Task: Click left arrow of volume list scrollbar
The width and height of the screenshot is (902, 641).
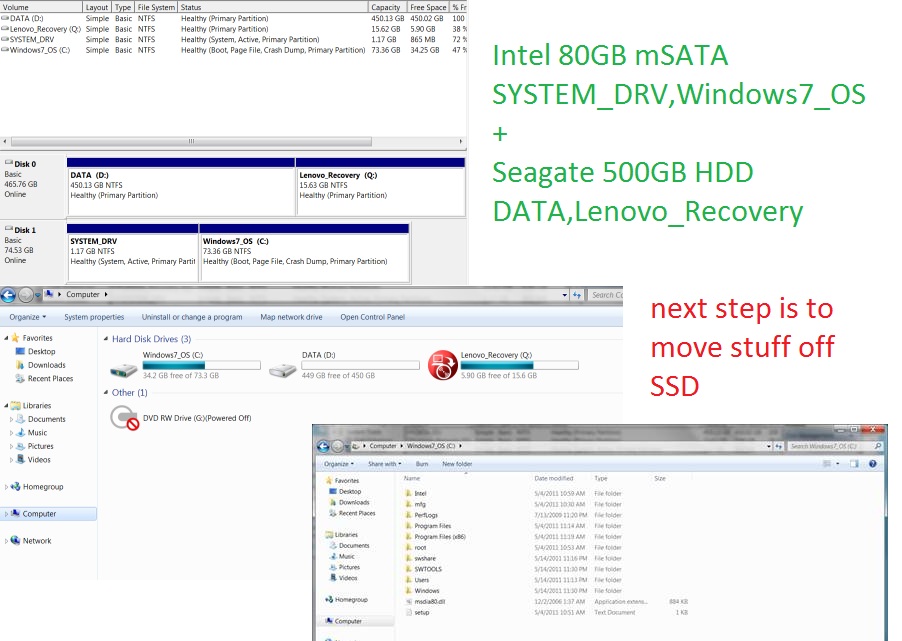Action: pos(5,142)
